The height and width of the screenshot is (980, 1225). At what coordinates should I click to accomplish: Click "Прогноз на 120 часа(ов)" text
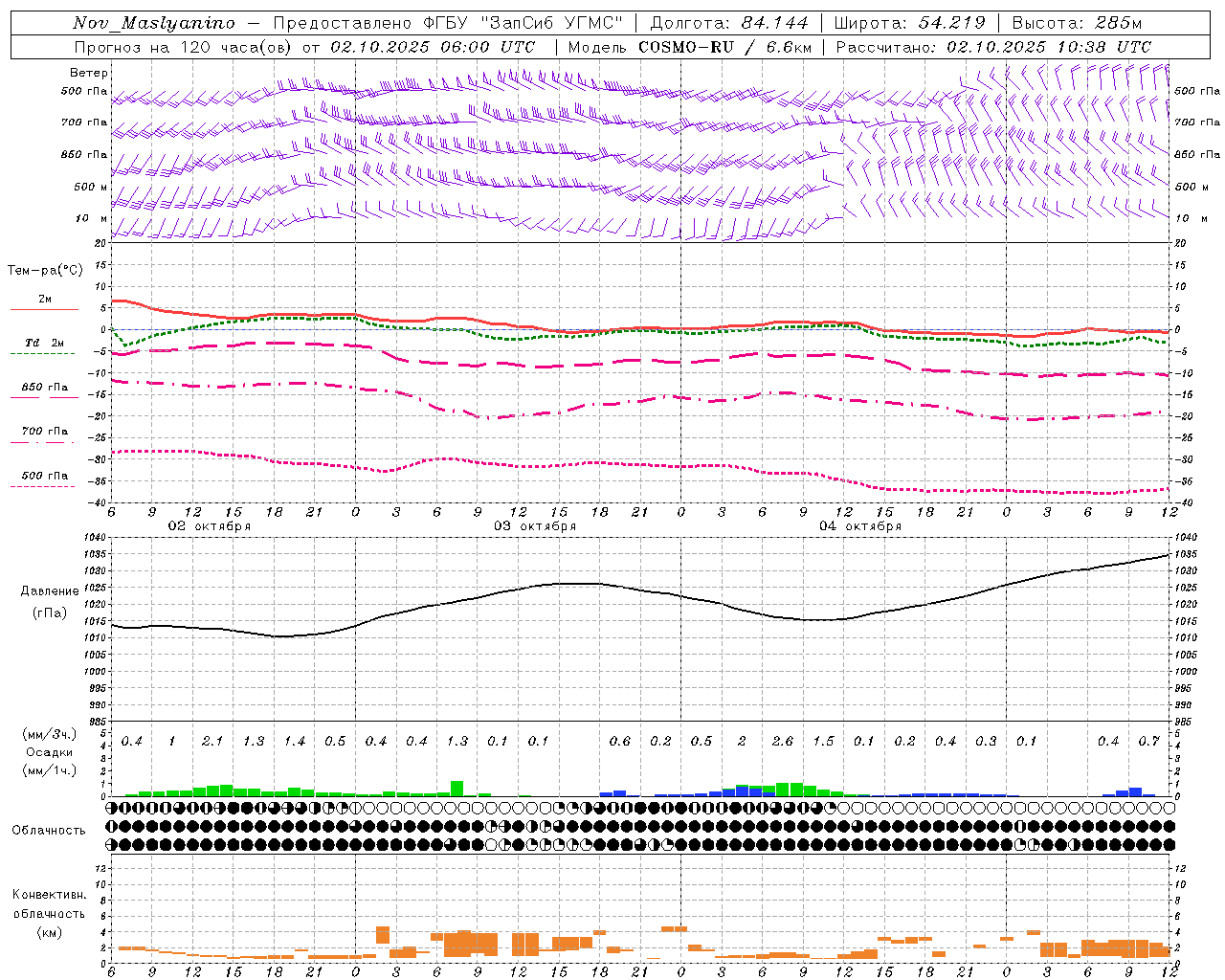click(184, 47)
